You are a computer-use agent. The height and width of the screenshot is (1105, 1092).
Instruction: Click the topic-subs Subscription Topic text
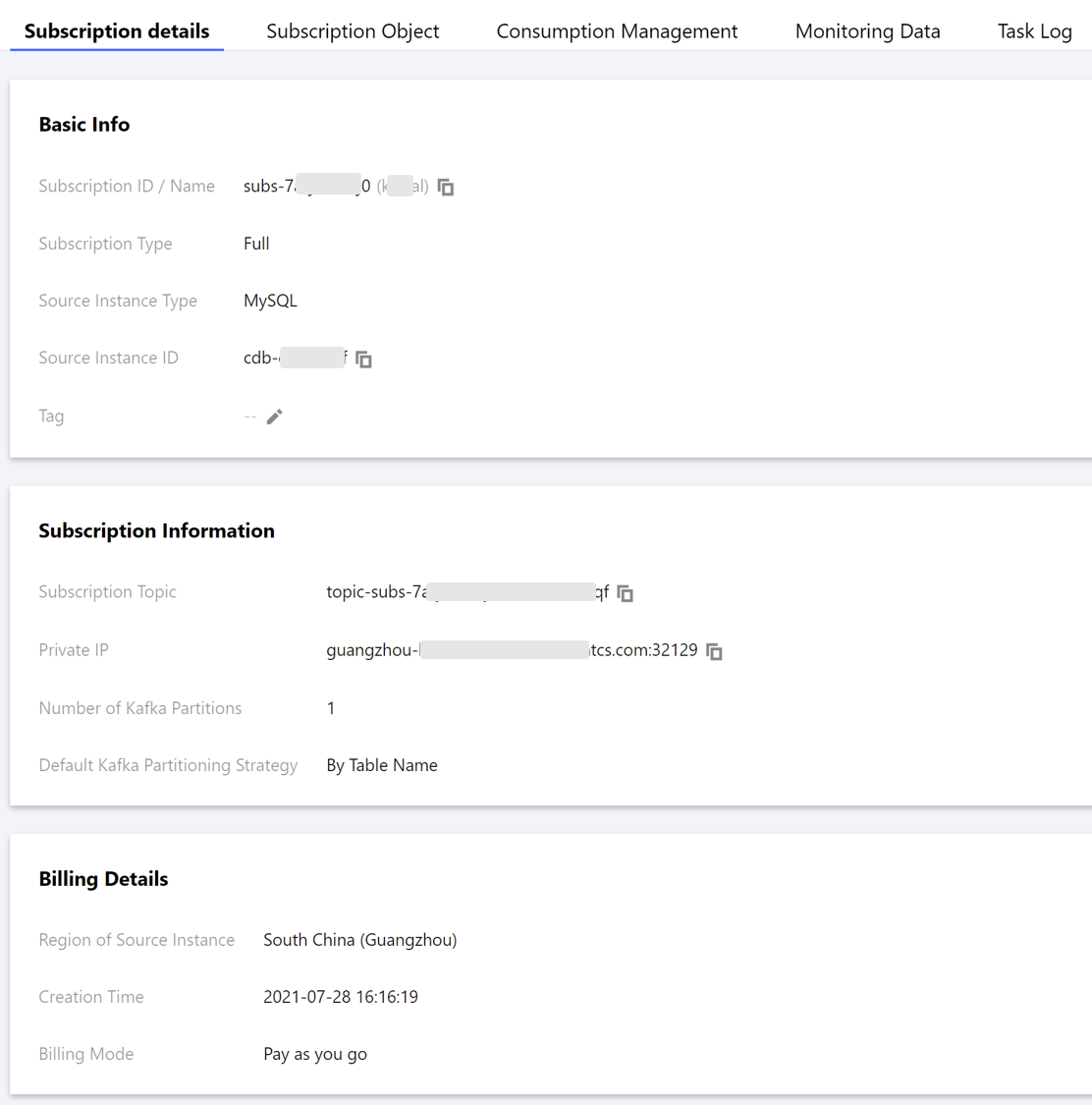coord(467,592)
